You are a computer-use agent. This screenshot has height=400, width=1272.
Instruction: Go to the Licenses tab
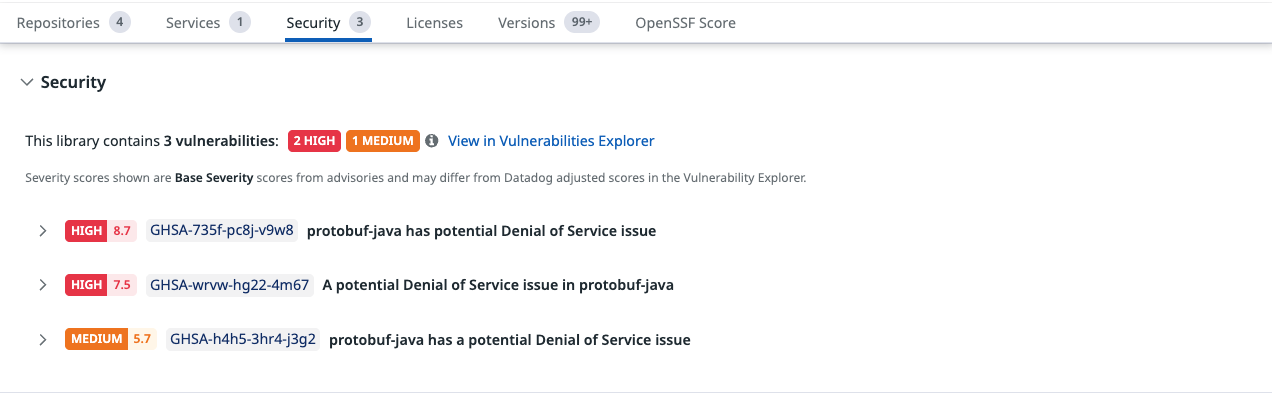(434, 23)
